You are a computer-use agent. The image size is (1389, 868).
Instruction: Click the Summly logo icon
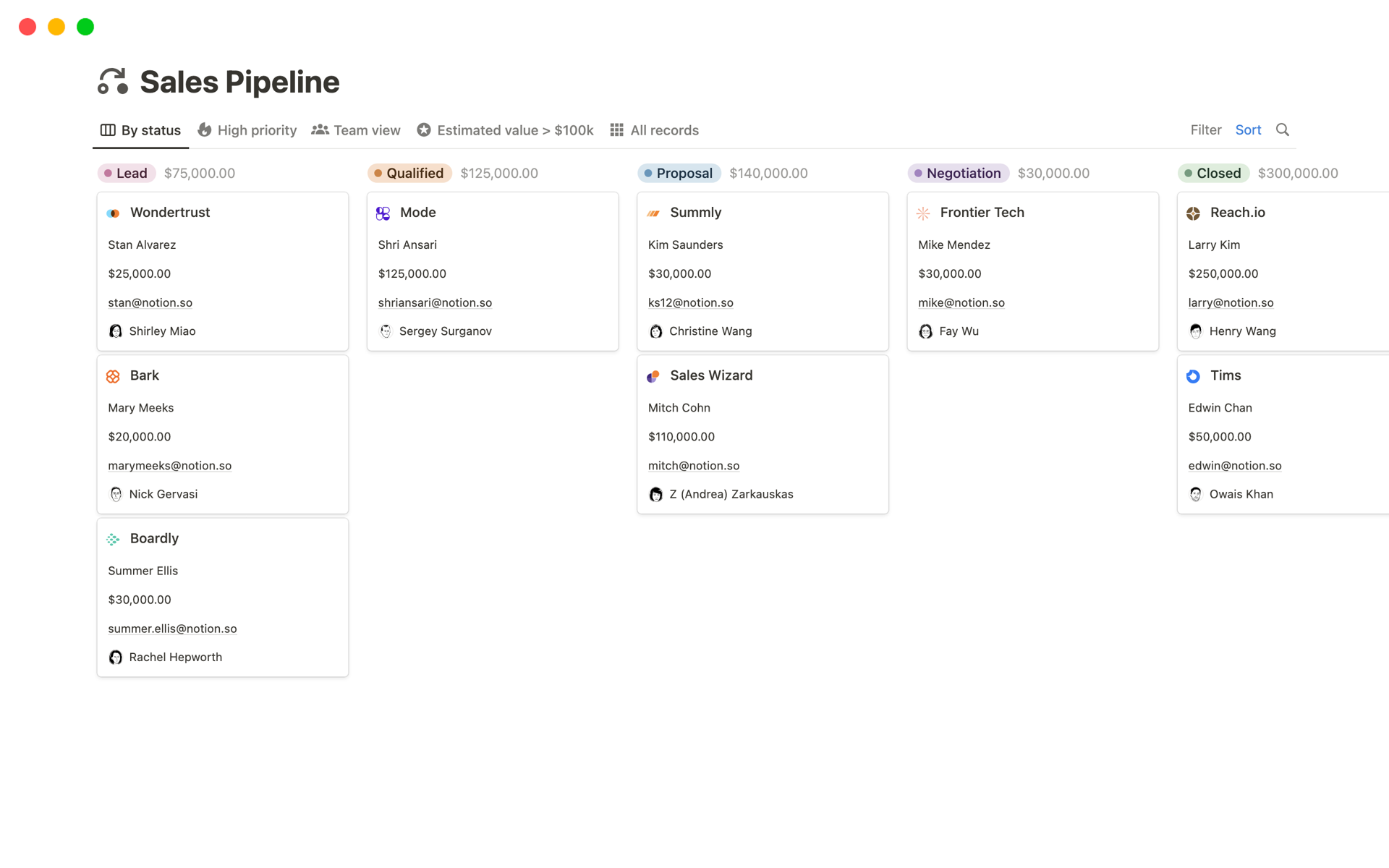[653, 213]
